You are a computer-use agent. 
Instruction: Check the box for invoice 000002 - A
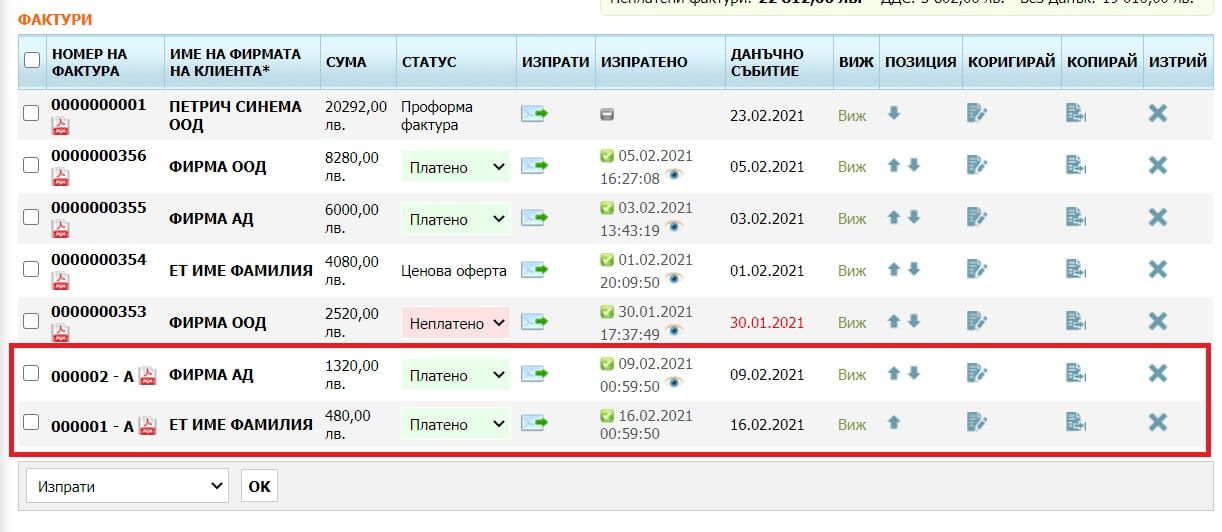31,373
